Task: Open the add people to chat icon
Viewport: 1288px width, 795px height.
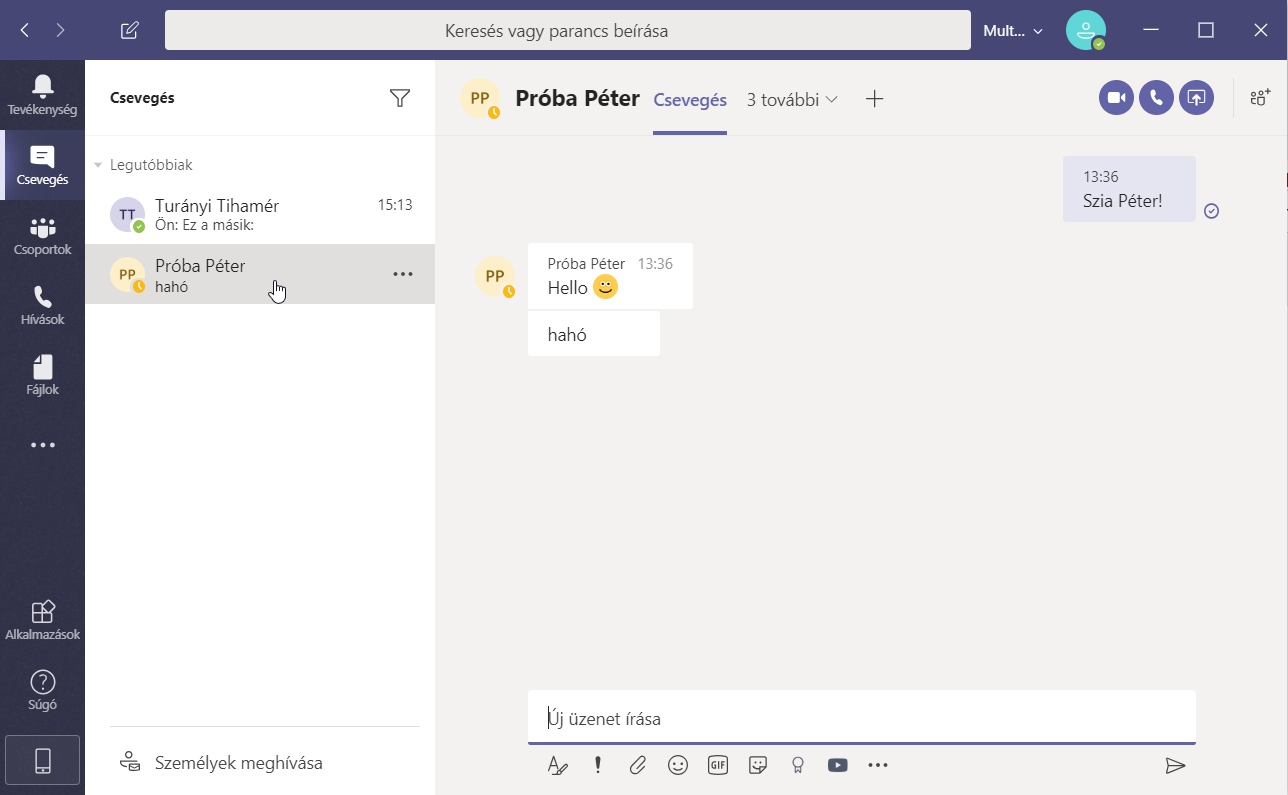Action: pos(1260,98)
